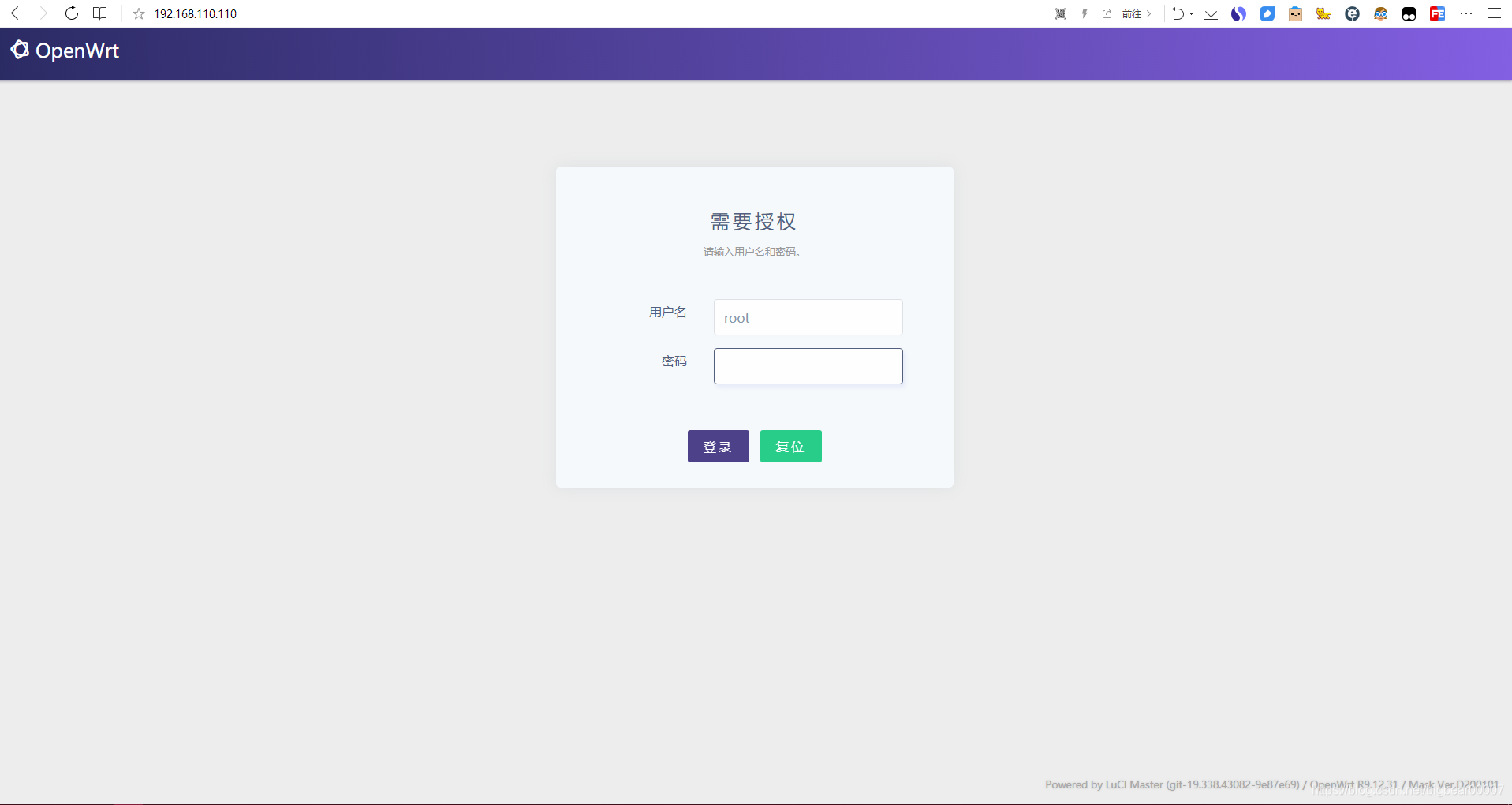Click the 前往 go button
This screenshot has height=805, width=1512.
[x=1137, y=14]
